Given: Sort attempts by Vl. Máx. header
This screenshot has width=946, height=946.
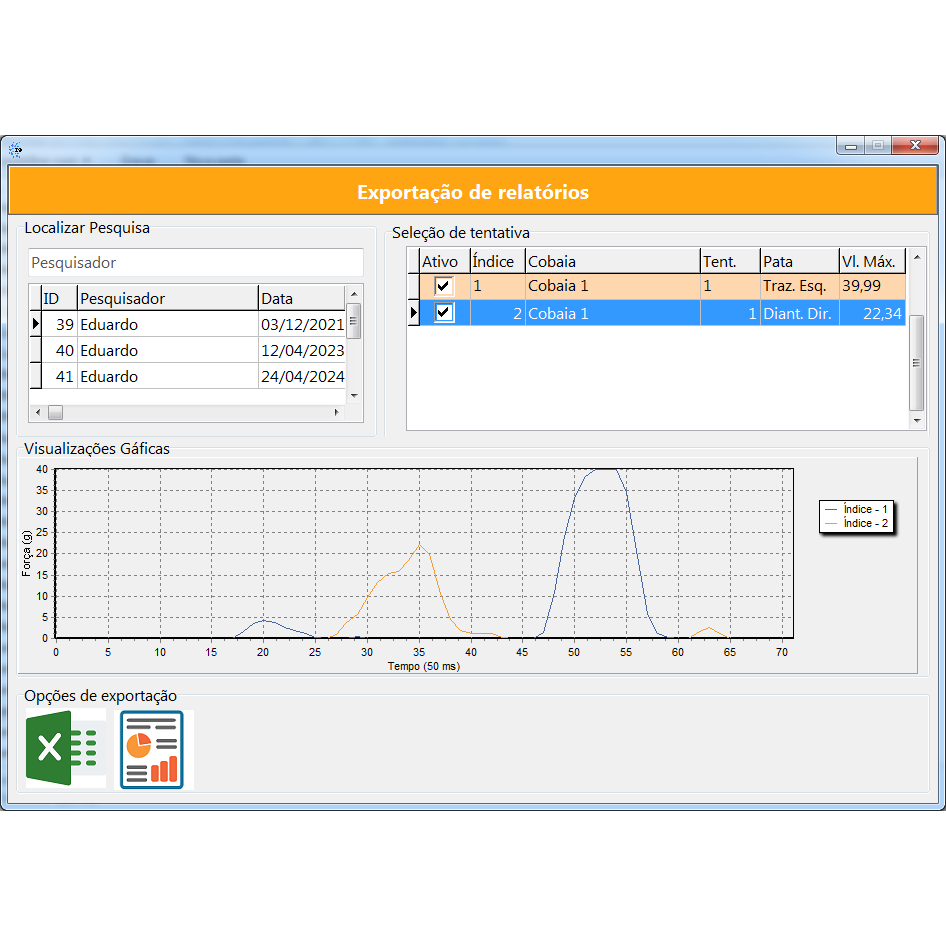Looking at the screenshot, I should 870,261.
